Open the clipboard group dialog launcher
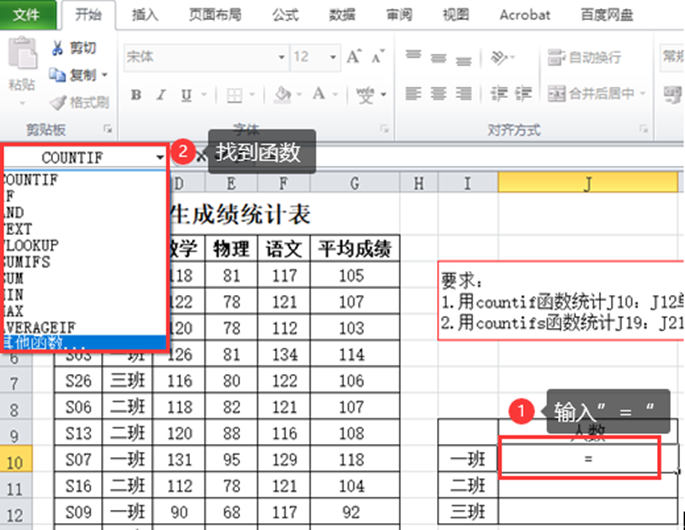The width and height of the screenshot is (685, 530). (x=107, y=128)
